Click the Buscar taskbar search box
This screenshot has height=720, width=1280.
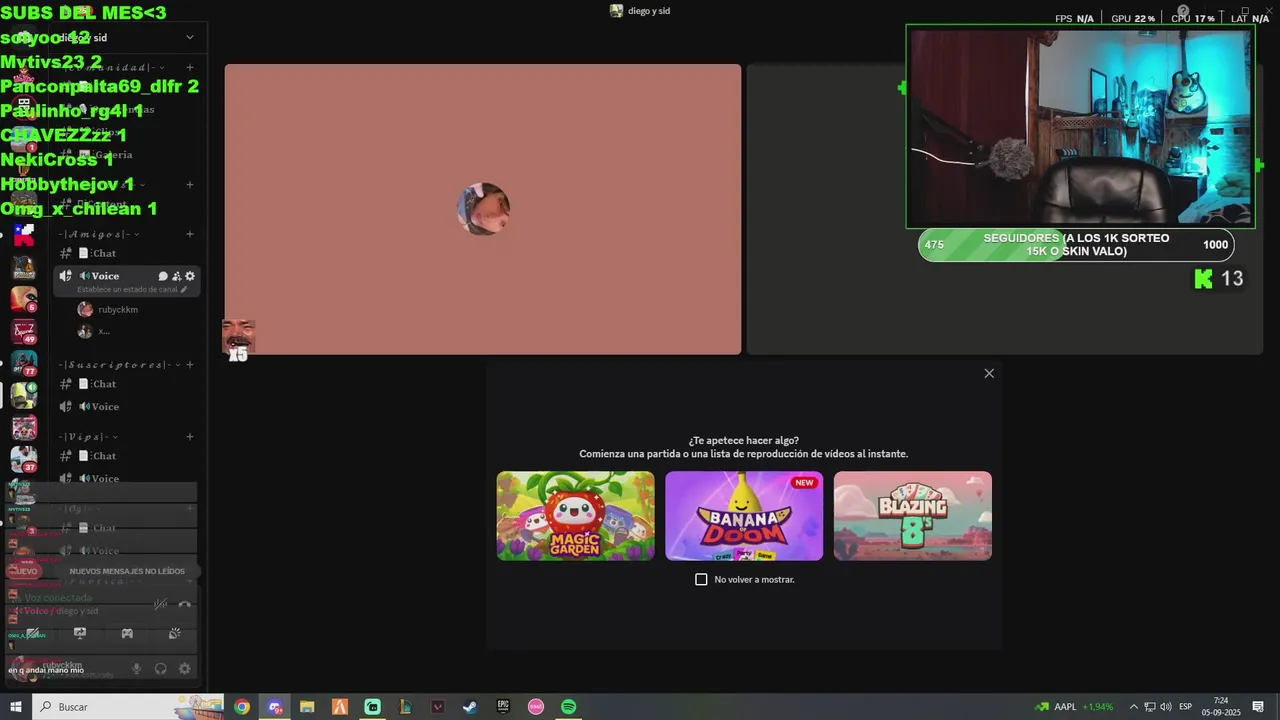point(128,707)
